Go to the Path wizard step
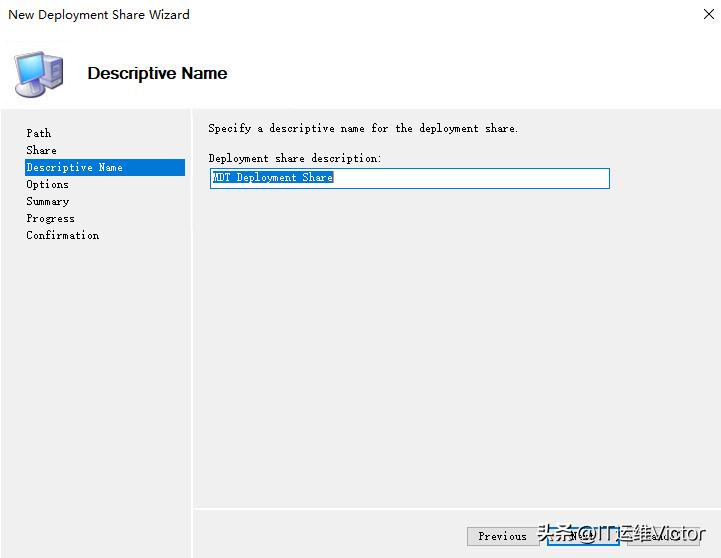The image size is (721, 558). [x=39, y=133]
